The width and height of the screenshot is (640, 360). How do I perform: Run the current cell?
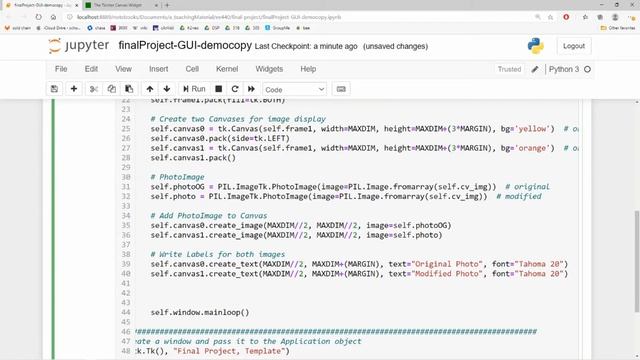click(194, 89)
